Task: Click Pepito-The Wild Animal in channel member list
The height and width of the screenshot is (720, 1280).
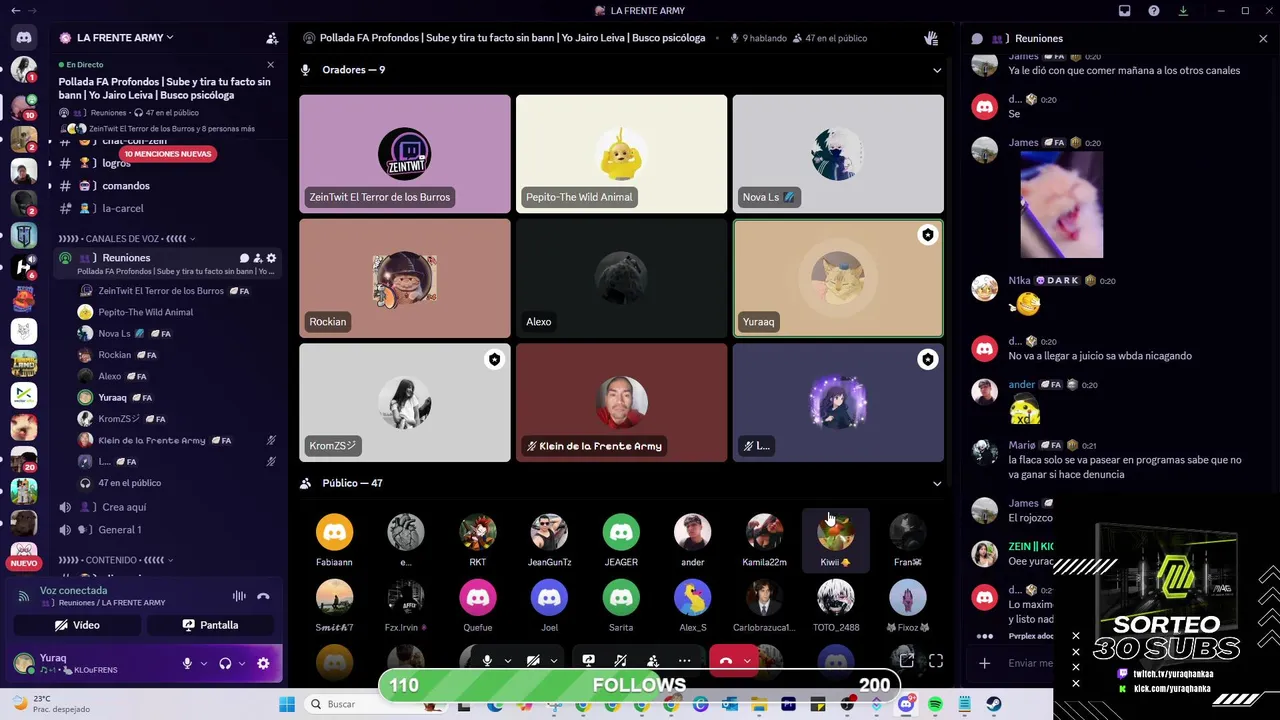Action: (146, 312)
